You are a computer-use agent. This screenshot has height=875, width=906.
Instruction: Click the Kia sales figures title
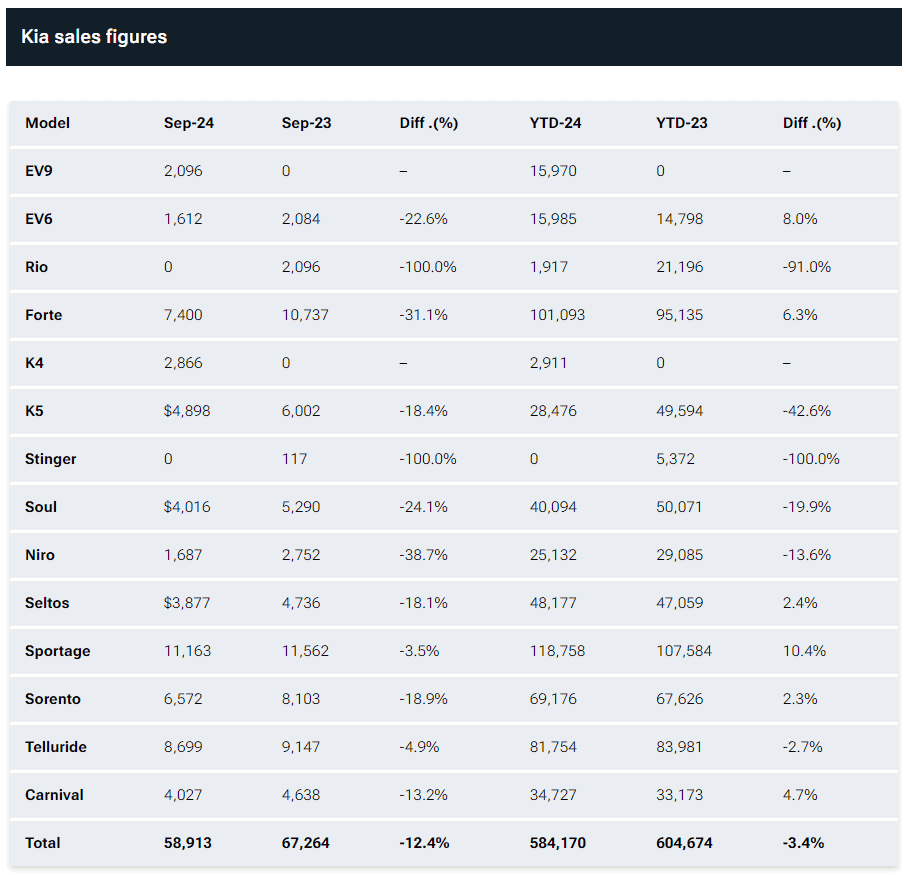click(x=94, y=37)
